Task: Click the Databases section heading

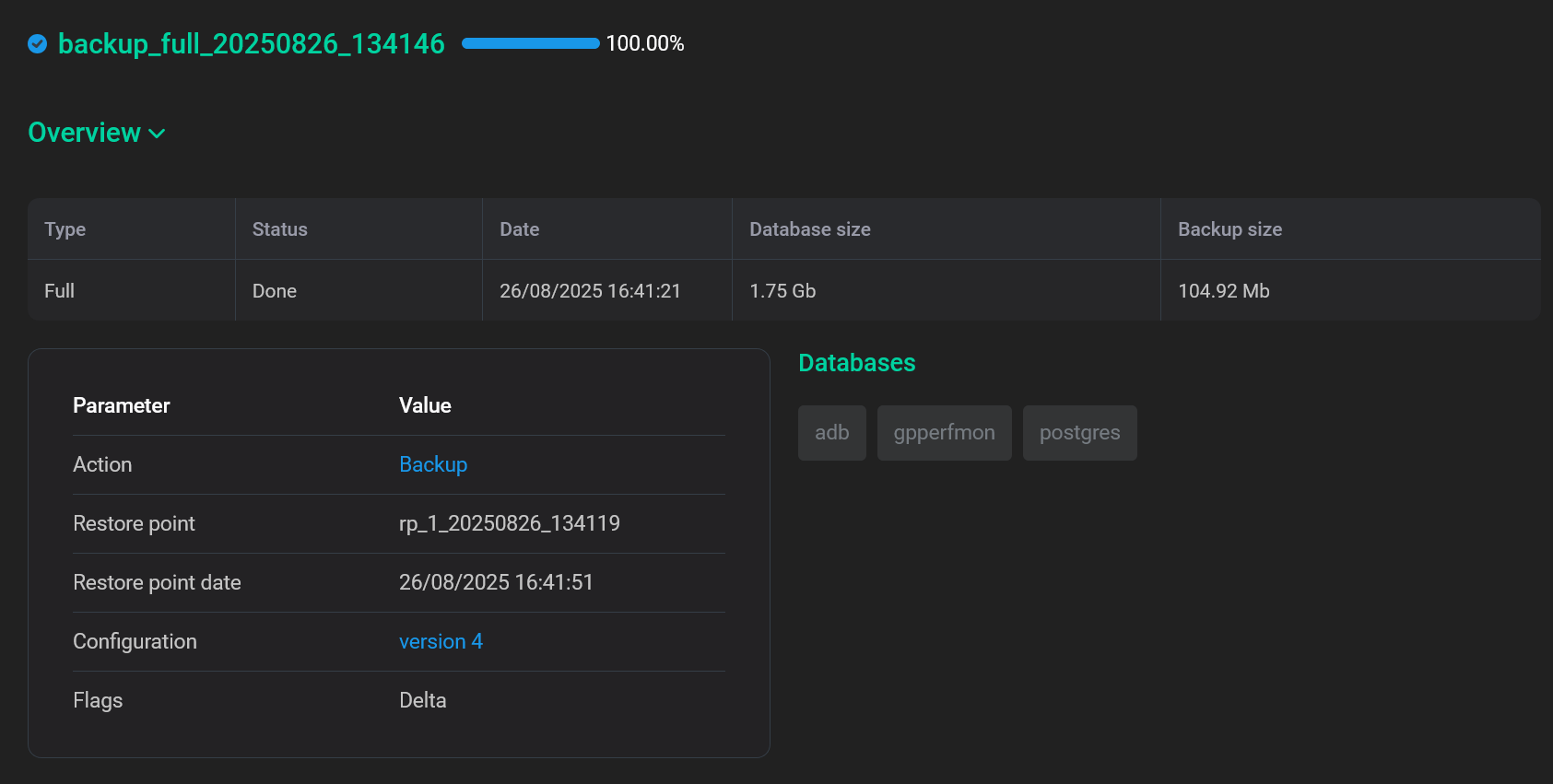Action: pos(856,363)
